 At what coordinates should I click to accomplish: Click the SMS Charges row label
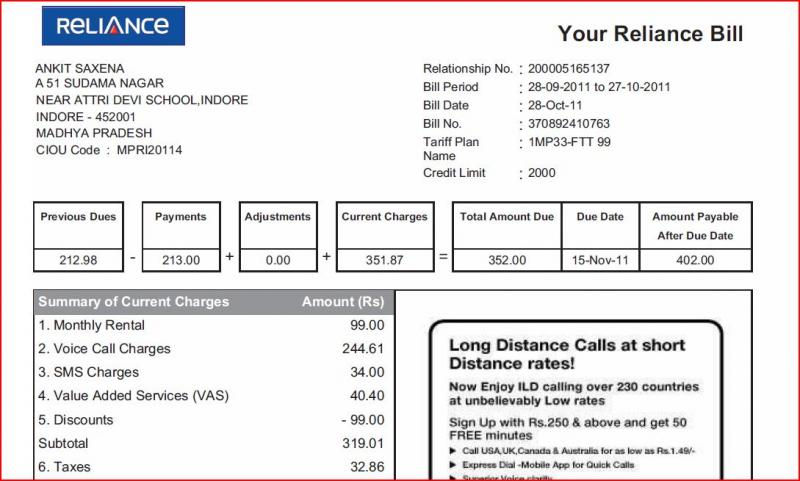point(88,372)
